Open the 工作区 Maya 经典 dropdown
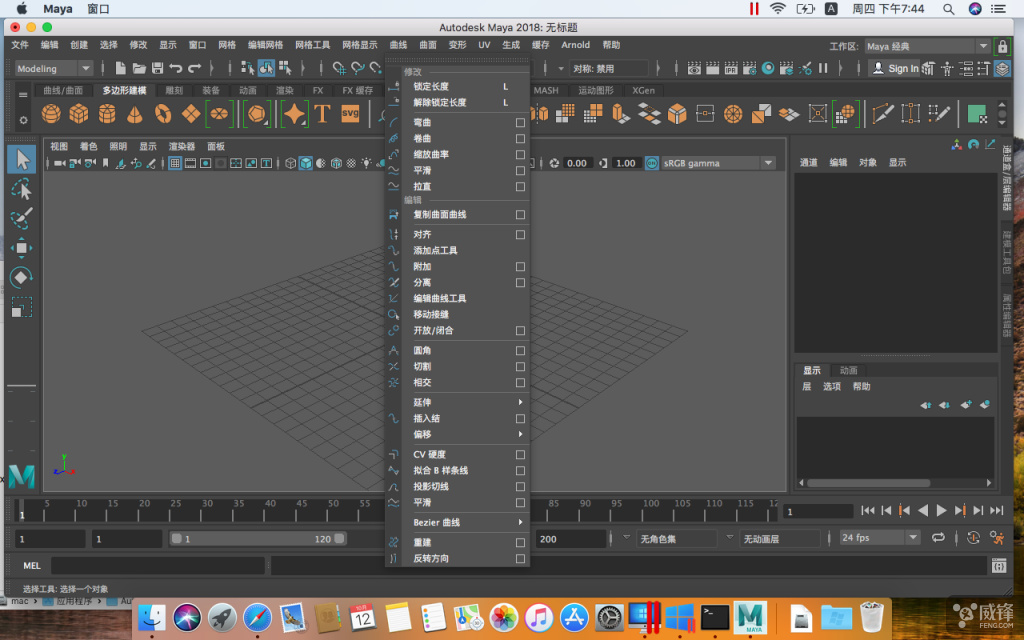 [x=927, y=46]
